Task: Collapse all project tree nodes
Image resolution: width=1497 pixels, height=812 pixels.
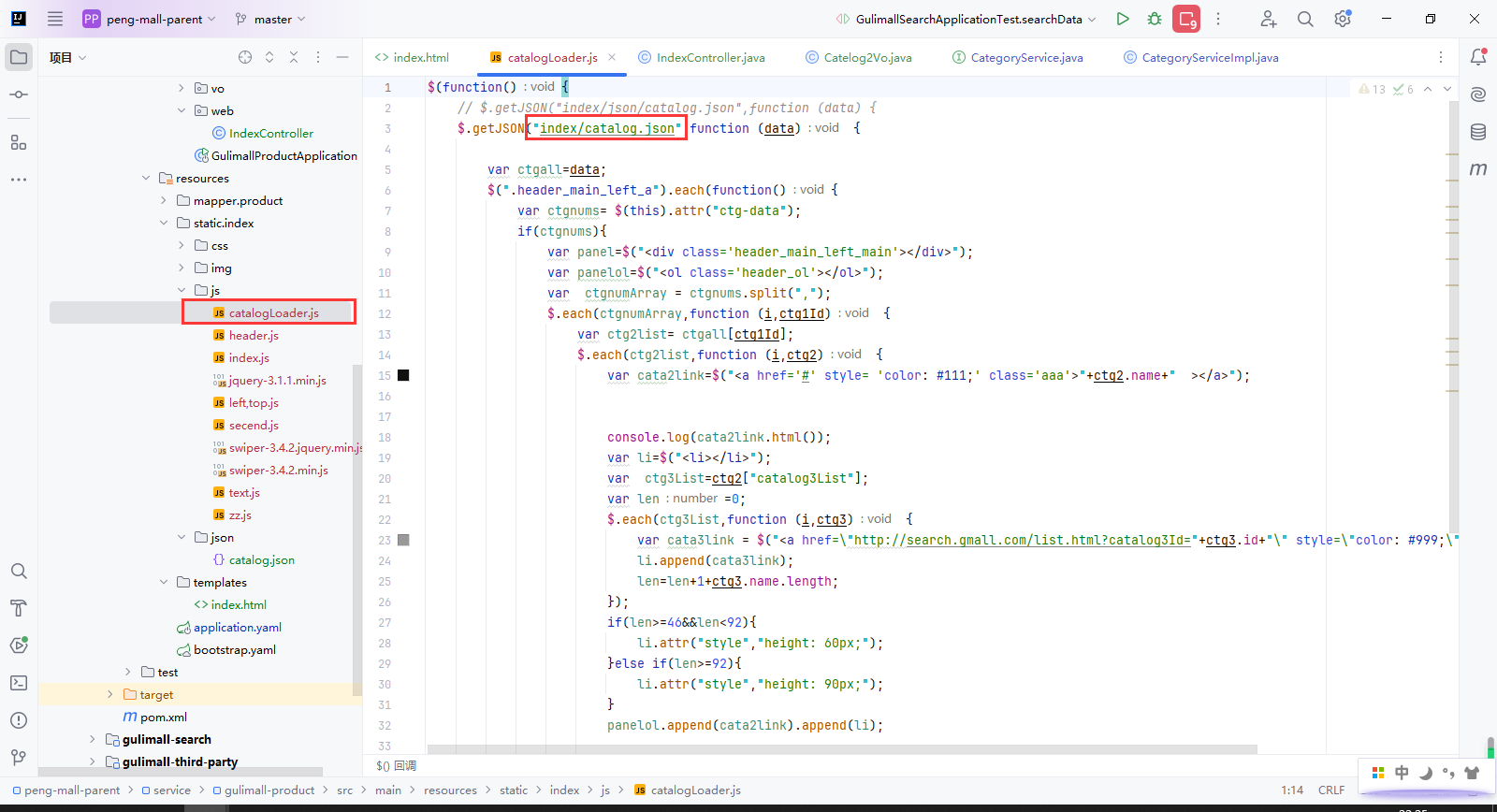Action: 294,57
